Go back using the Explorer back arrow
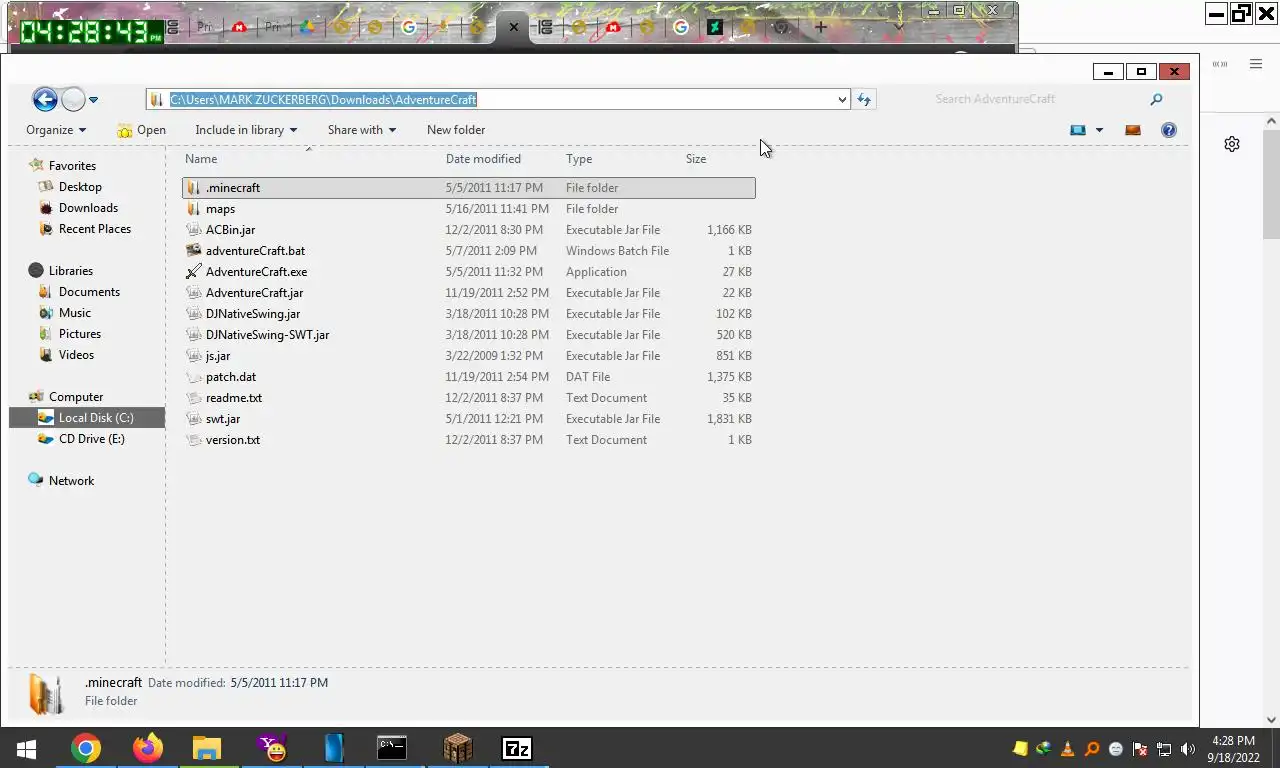This screenshot has height=768, width=1280. coord(44,99)
